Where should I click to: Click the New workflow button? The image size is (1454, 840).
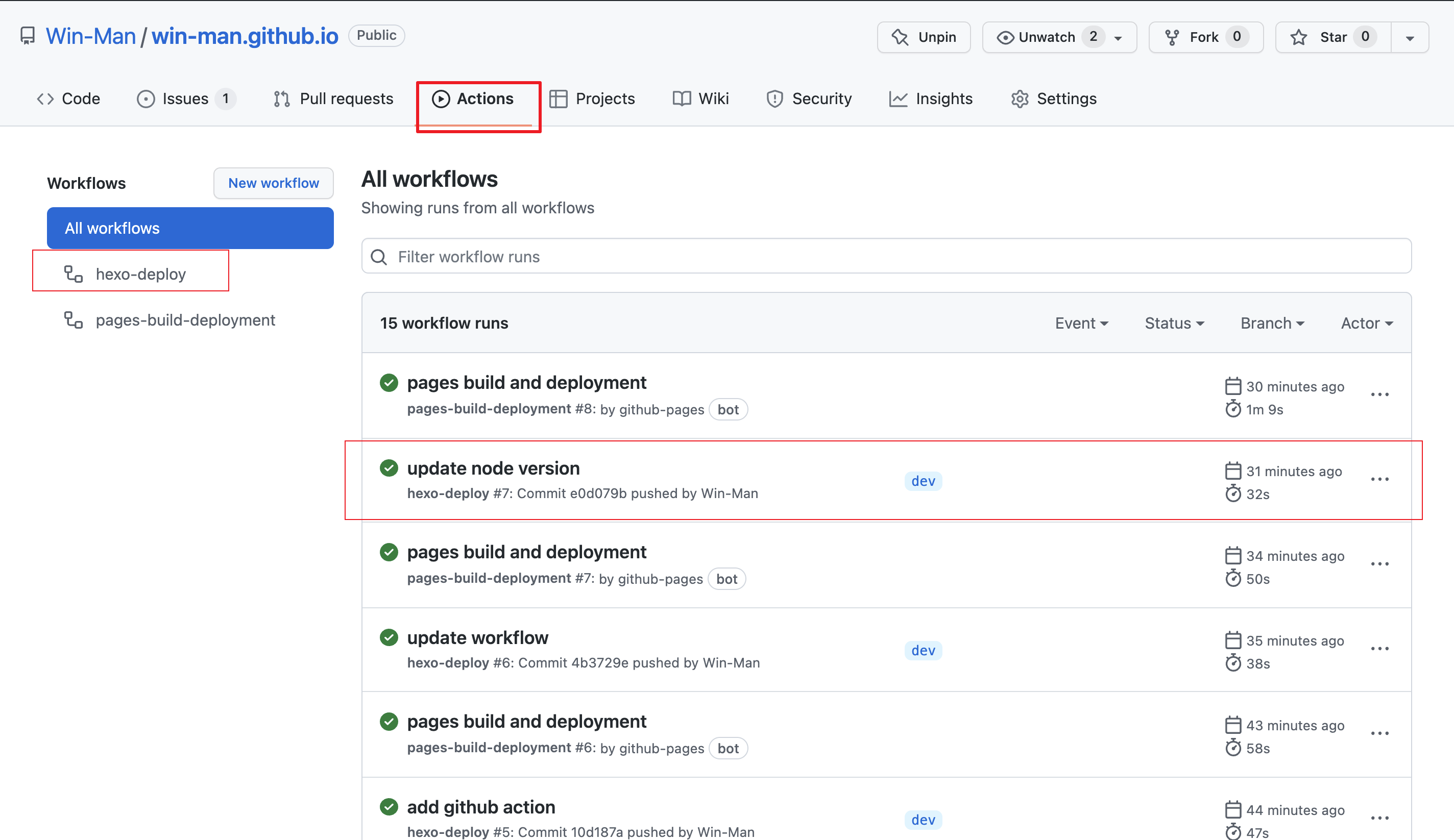tap(274, 183)
